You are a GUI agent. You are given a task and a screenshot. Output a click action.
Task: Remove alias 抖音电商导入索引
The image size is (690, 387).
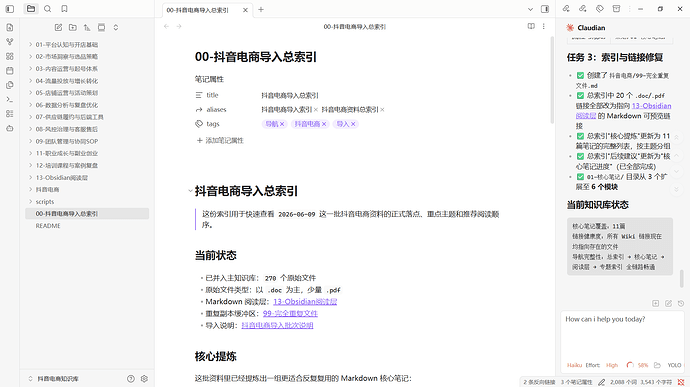(x=316, y=110)
